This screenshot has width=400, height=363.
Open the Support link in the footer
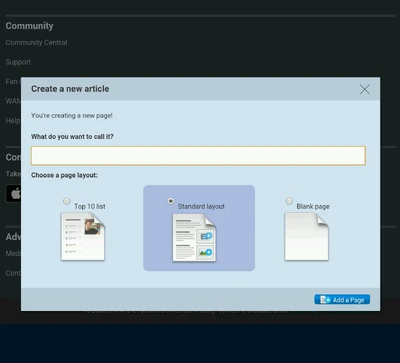(18, 62)
